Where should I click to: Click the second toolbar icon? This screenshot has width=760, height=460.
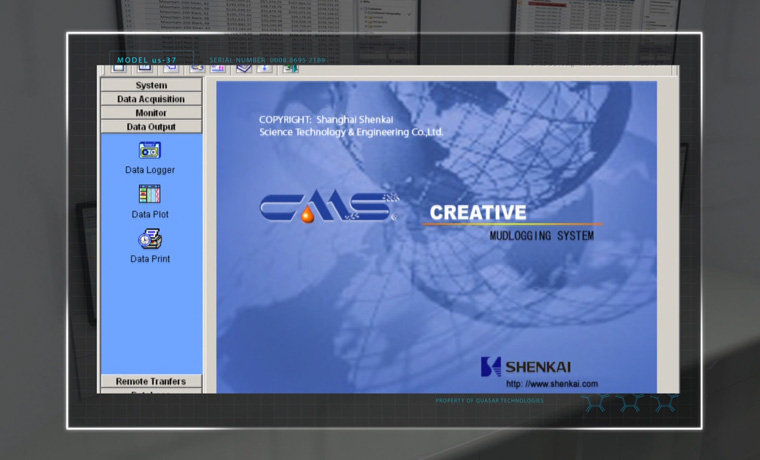[145, 68]
